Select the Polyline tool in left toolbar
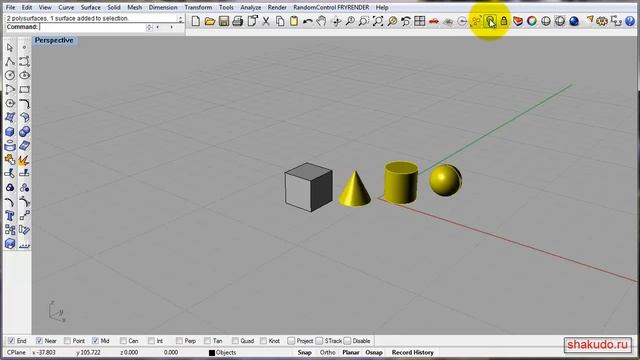The height and width of the screenshot is (360, 640). pyautogui.click(x=10, y=62)
